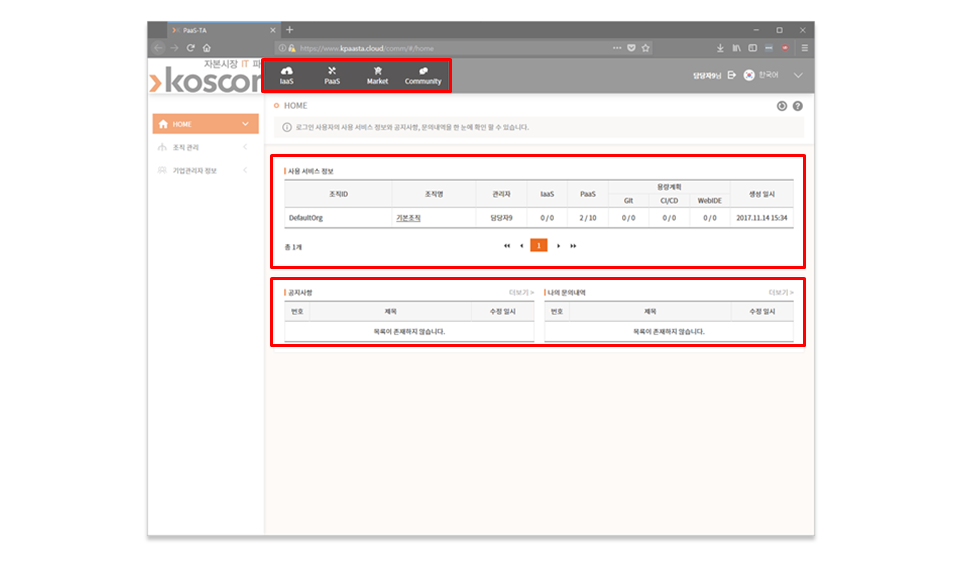Open the Firefox hamburger menu
962x565 pixels.
pyautogui.click(x=804, y=48)
